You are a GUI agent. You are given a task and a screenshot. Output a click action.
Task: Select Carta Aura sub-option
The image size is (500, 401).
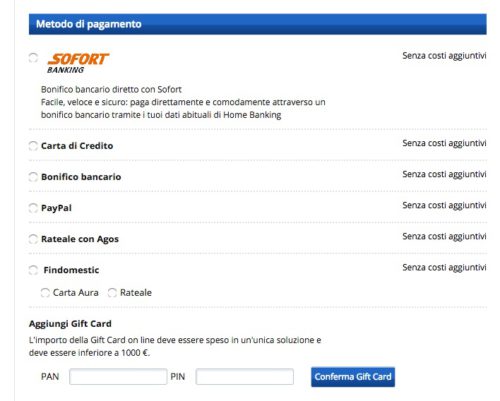pos(45,293)
